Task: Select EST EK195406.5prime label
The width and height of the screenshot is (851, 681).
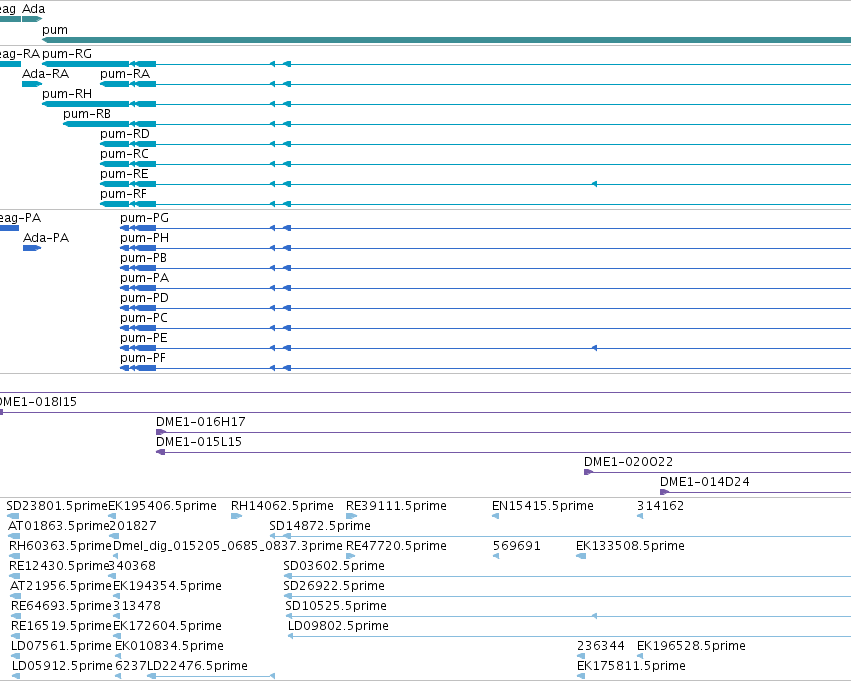Action: [162, 506]
